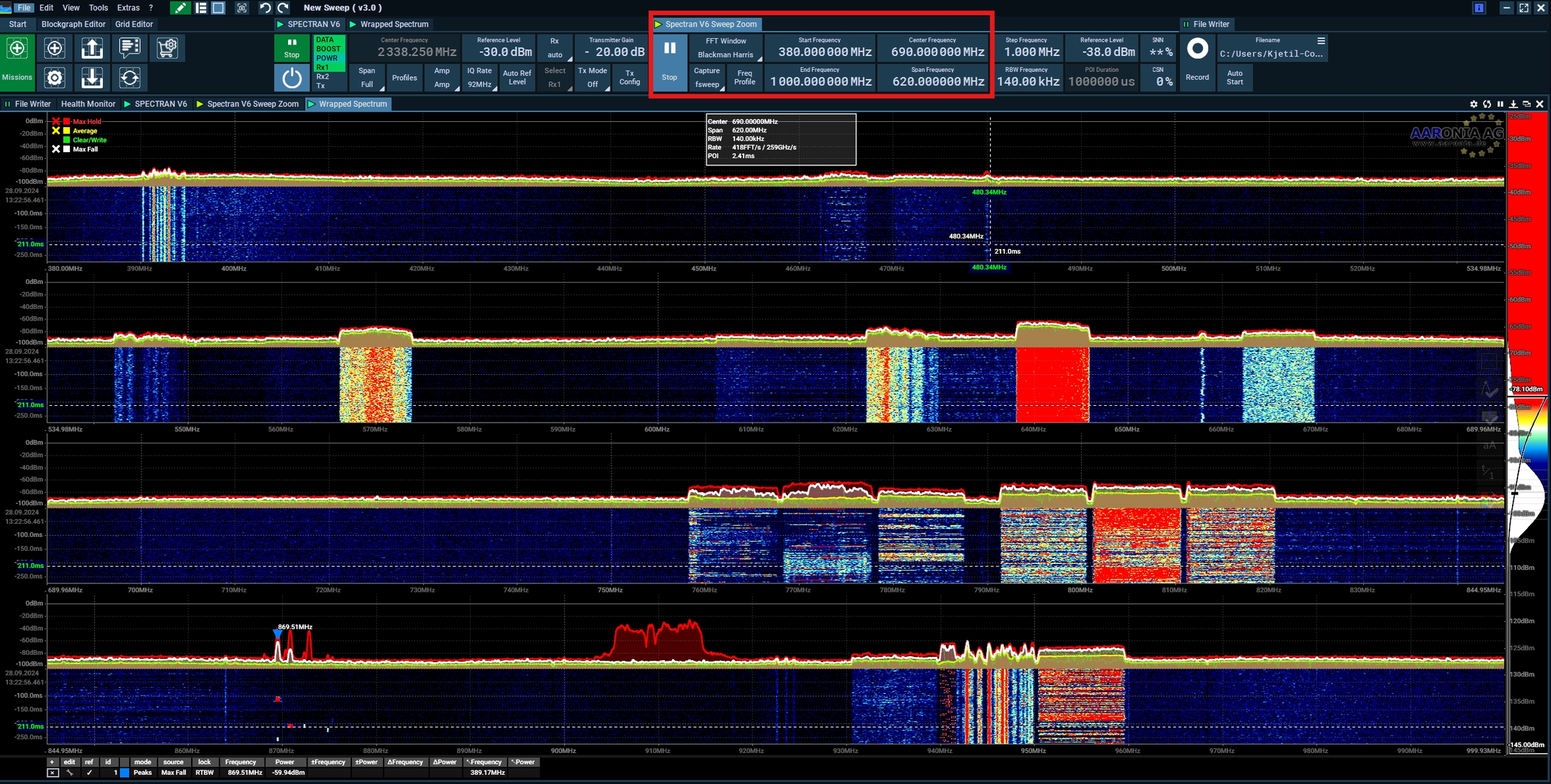Image resolution: width=1551 pixels, height=784 pixels.
Task: Click the Auto Ref Level button
Action: coord(517,78)
